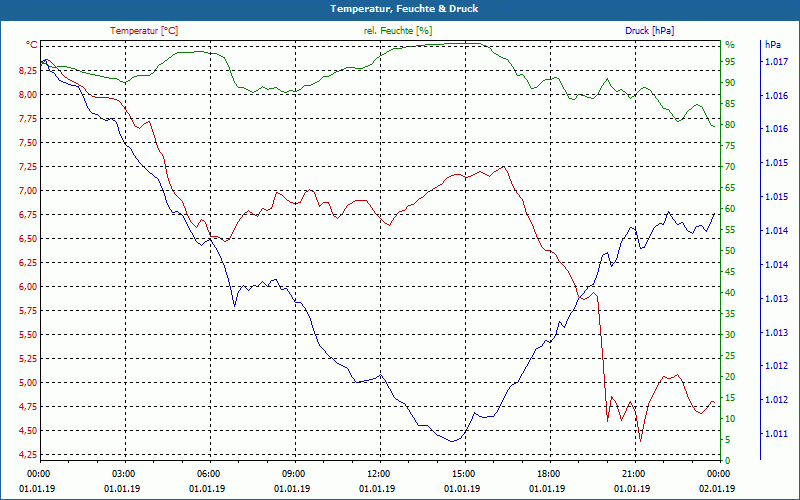This screenshot has width=800, height=500.
Task: Click green humidity axis value 90
Action: pyautogui.click(x=730, y=83)
